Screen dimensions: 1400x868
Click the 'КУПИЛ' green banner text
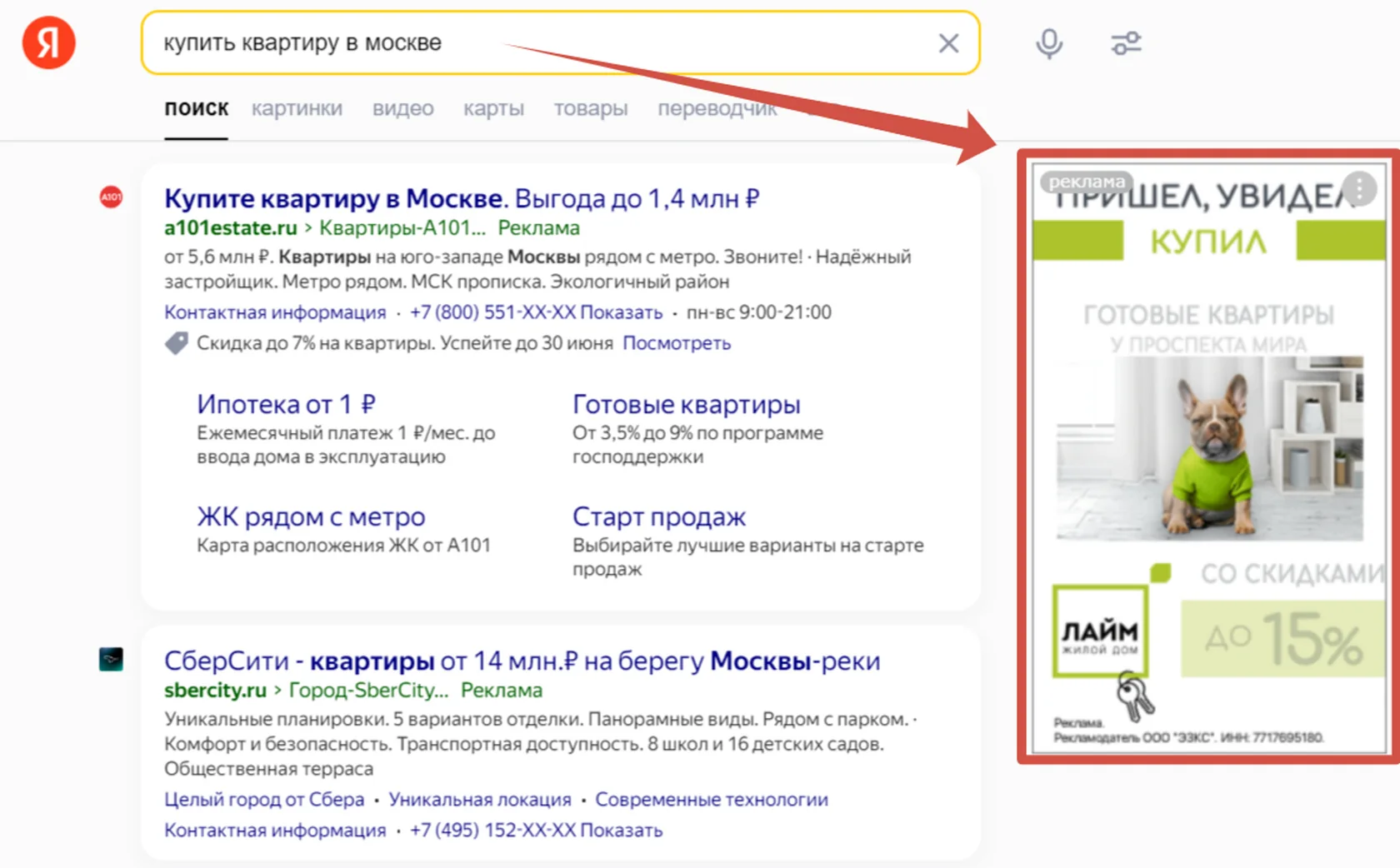tap(1208, 242)
